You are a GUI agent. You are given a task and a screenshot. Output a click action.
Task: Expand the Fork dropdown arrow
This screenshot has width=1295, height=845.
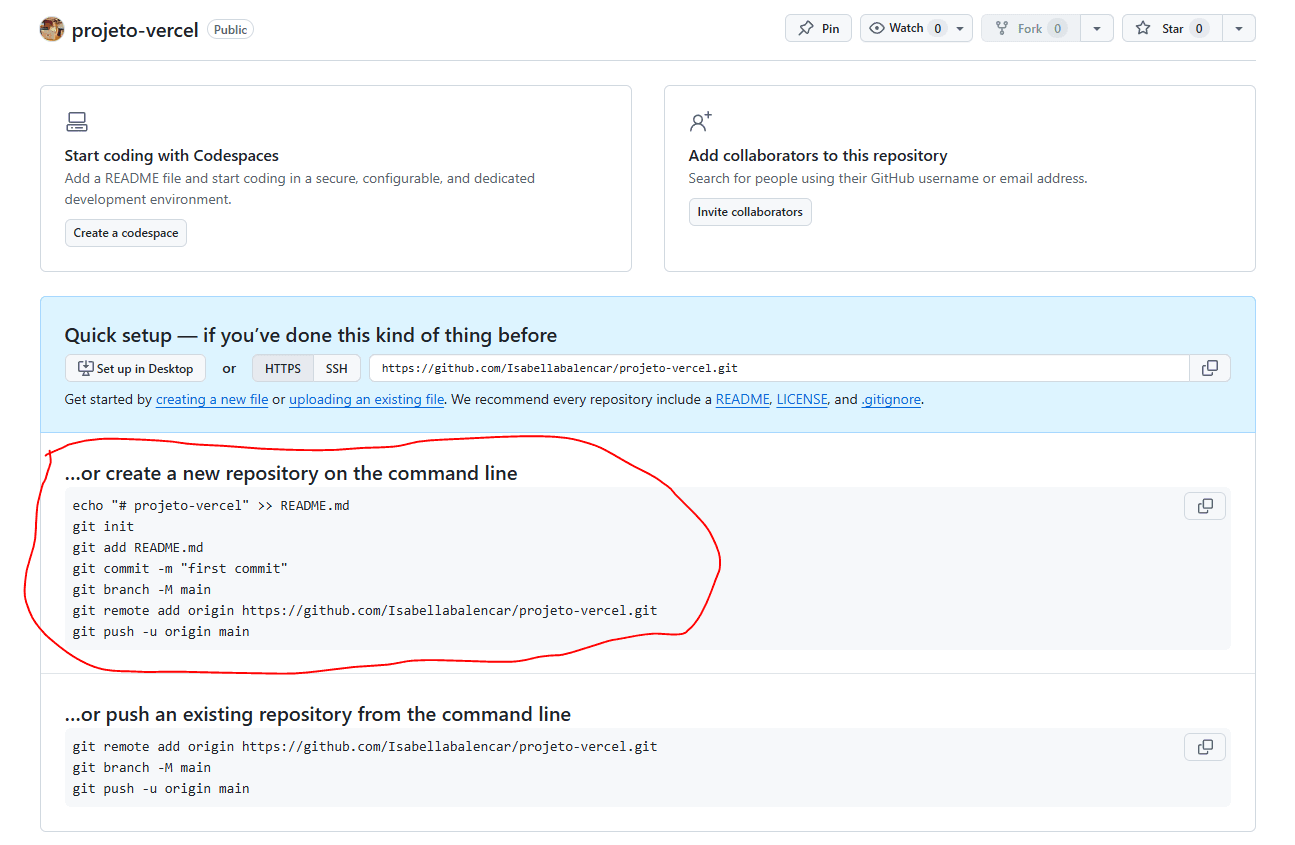pyautogui.click(x=1097, y=29)
